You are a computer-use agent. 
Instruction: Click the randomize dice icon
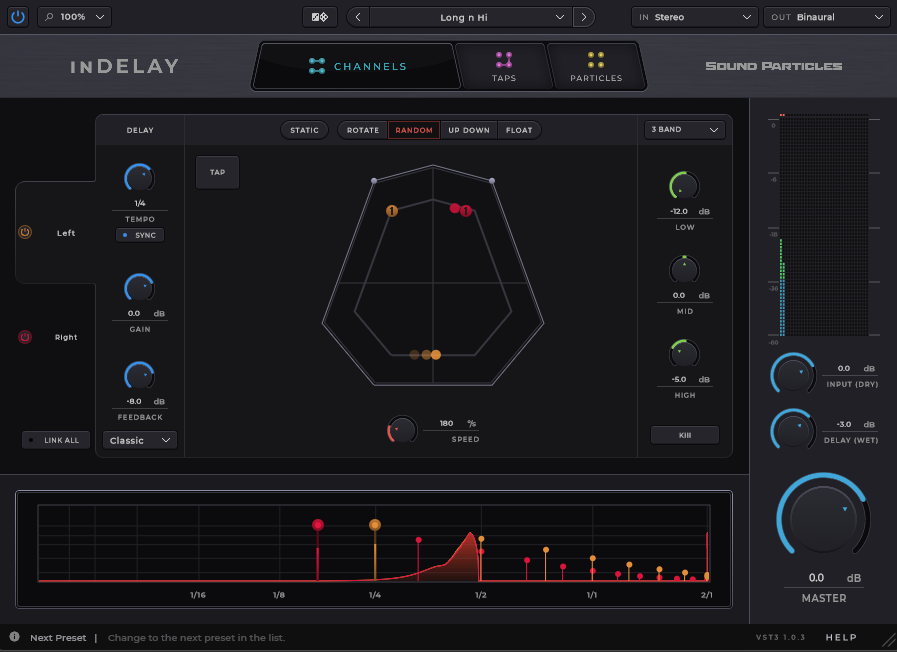(320, 17)
